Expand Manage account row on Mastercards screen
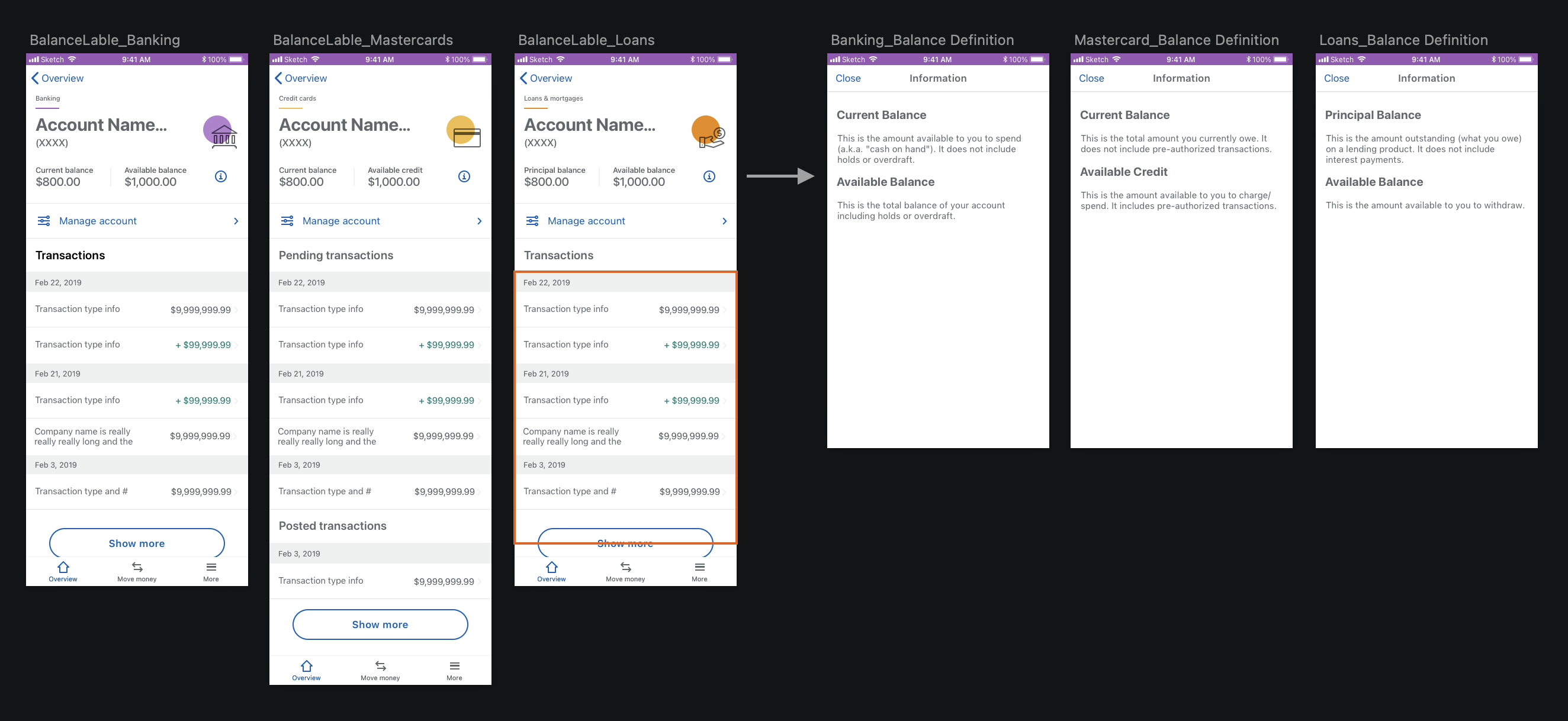Screen dimensions: 1568x721 [x=479, y=221]
